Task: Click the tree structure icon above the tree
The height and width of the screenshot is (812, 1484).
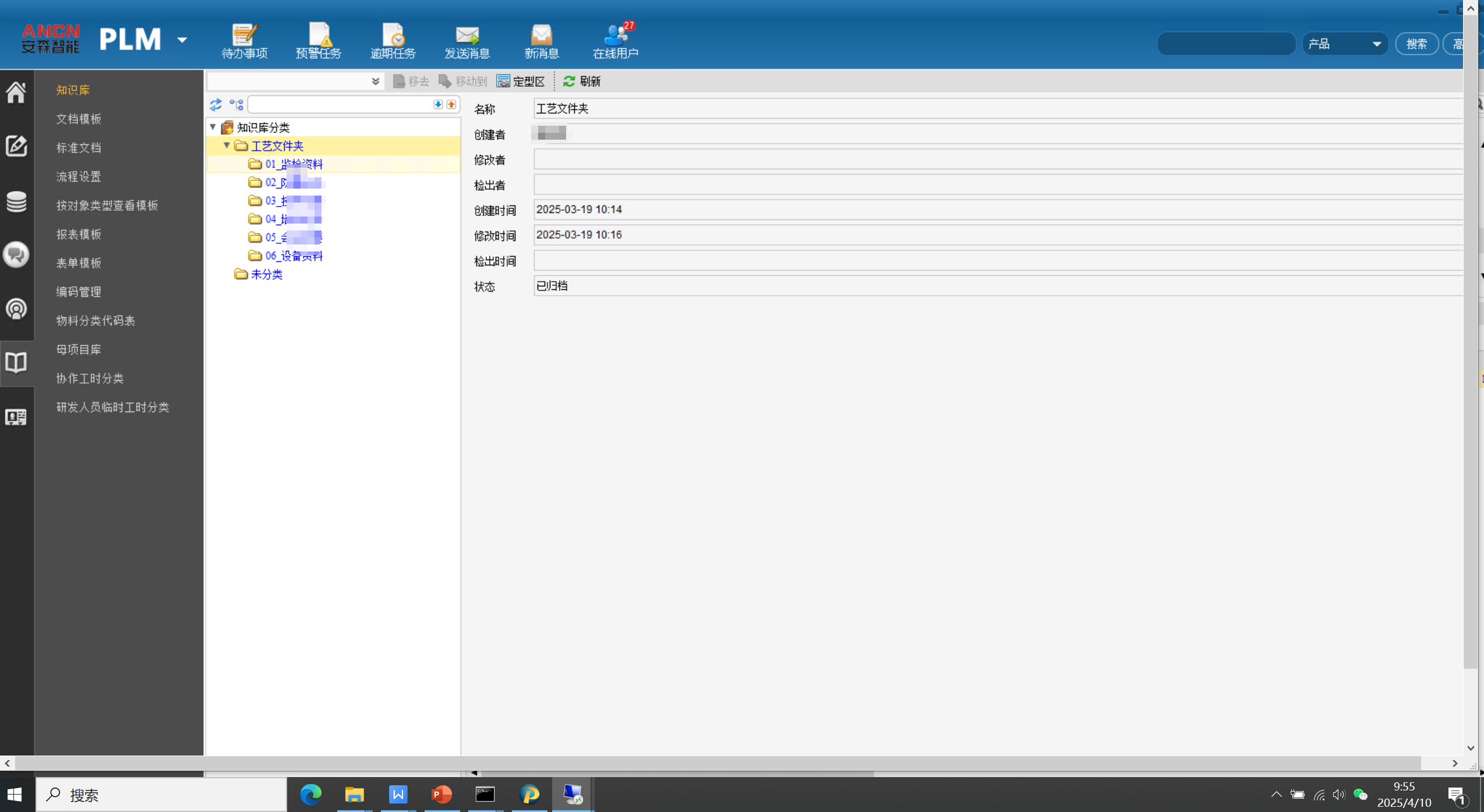Action: pos(236,105)
